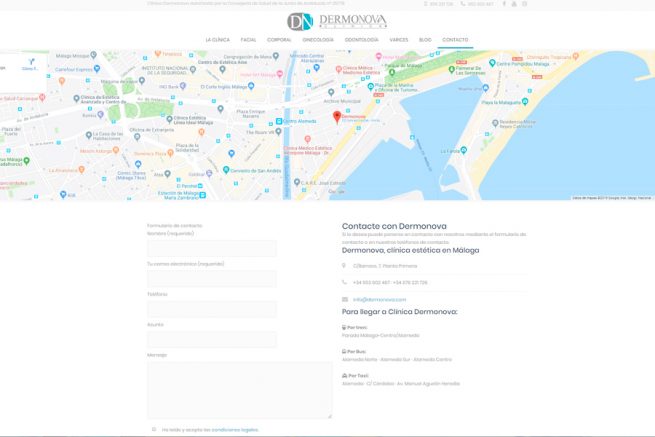Screen dimensions: 655x437
Task: Click the Centro Alameda station marker
Action: click(279, 121)
